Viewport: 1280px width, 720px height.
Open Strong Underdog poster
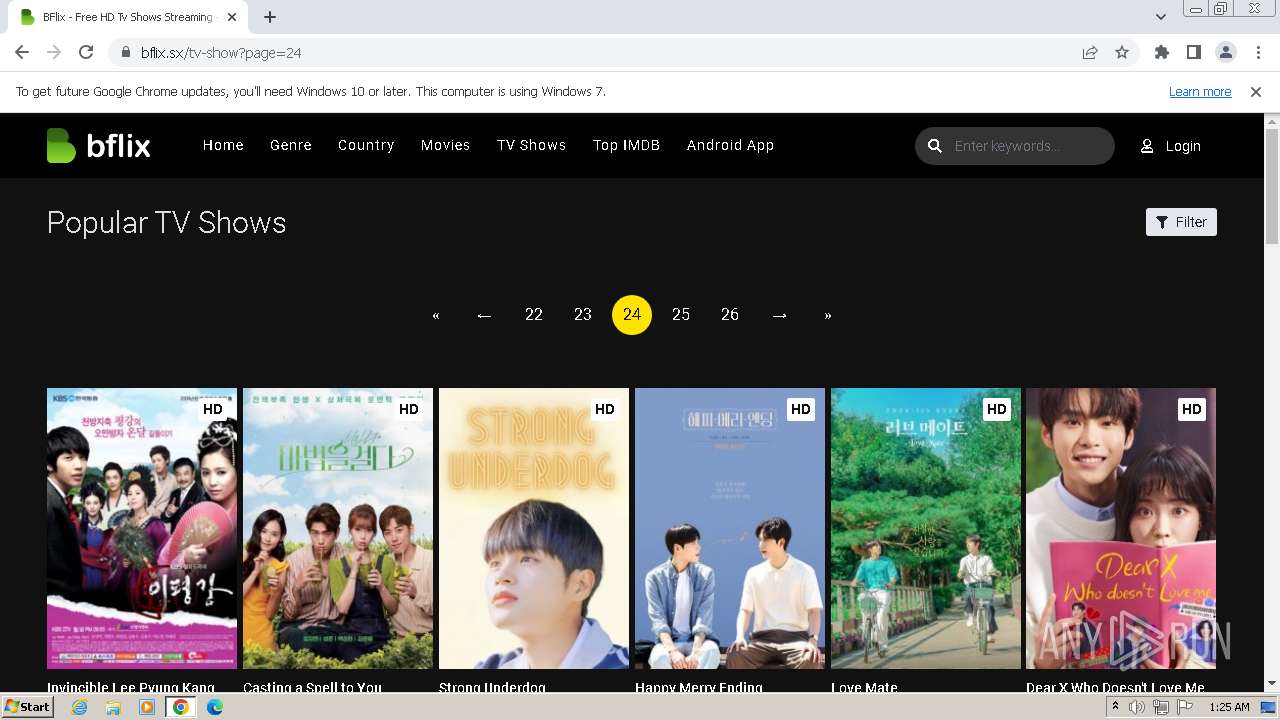point(534,528)
